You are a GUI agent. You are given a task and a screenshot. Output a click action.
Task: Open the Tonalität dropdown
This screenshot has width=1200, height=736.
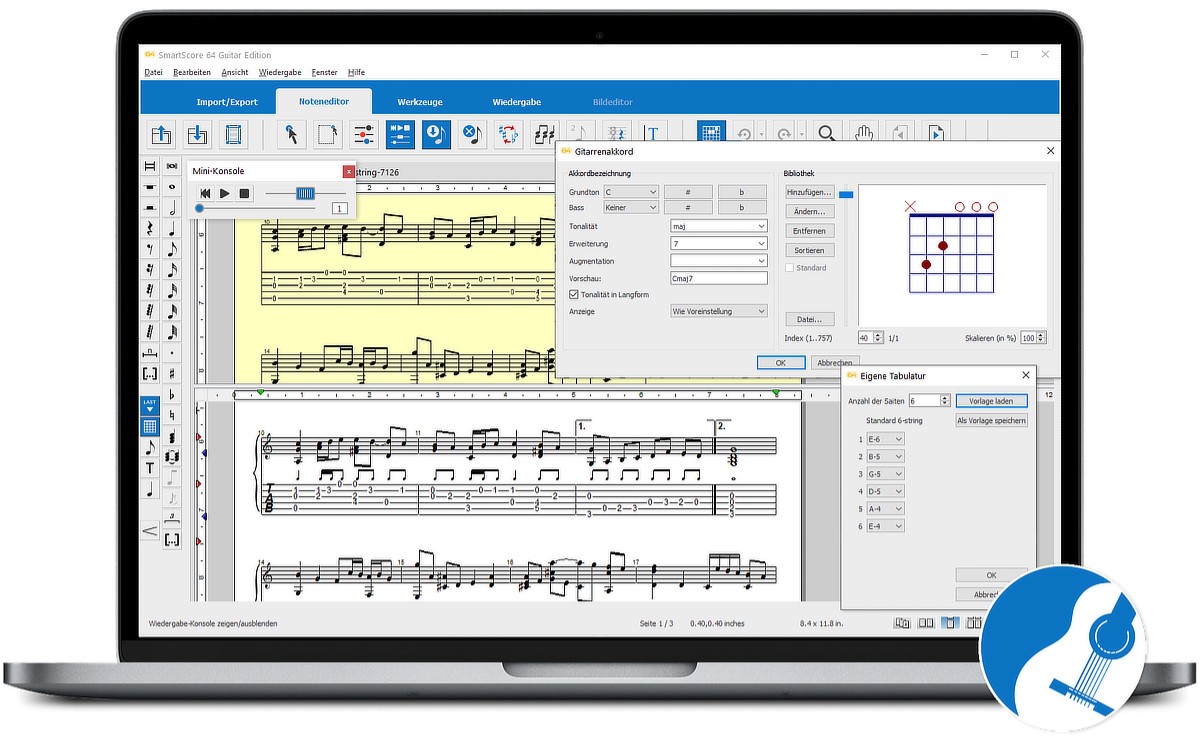[719, 226]
